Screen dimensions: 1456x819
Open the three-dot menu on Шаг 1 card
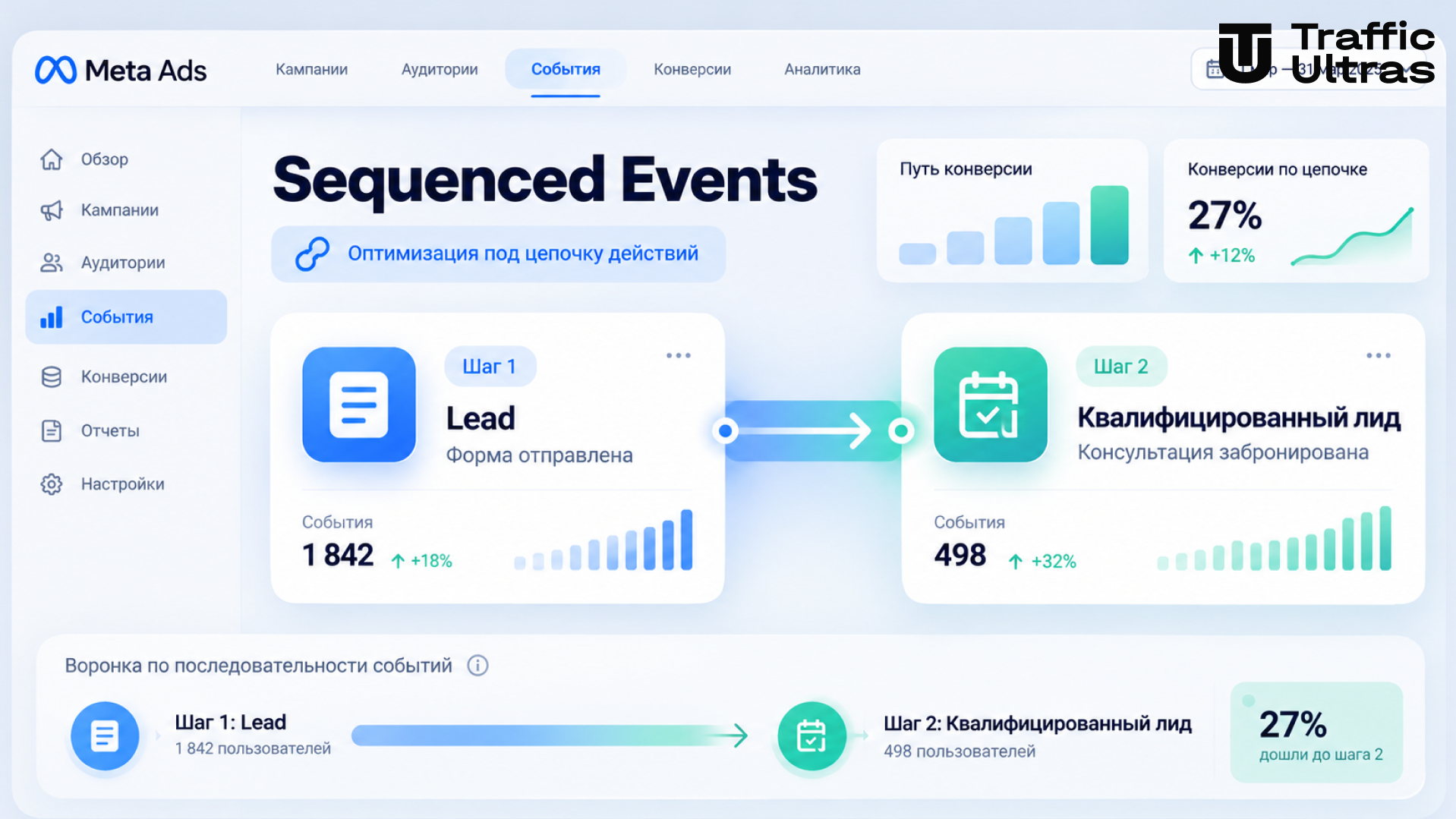click(679, 355)
